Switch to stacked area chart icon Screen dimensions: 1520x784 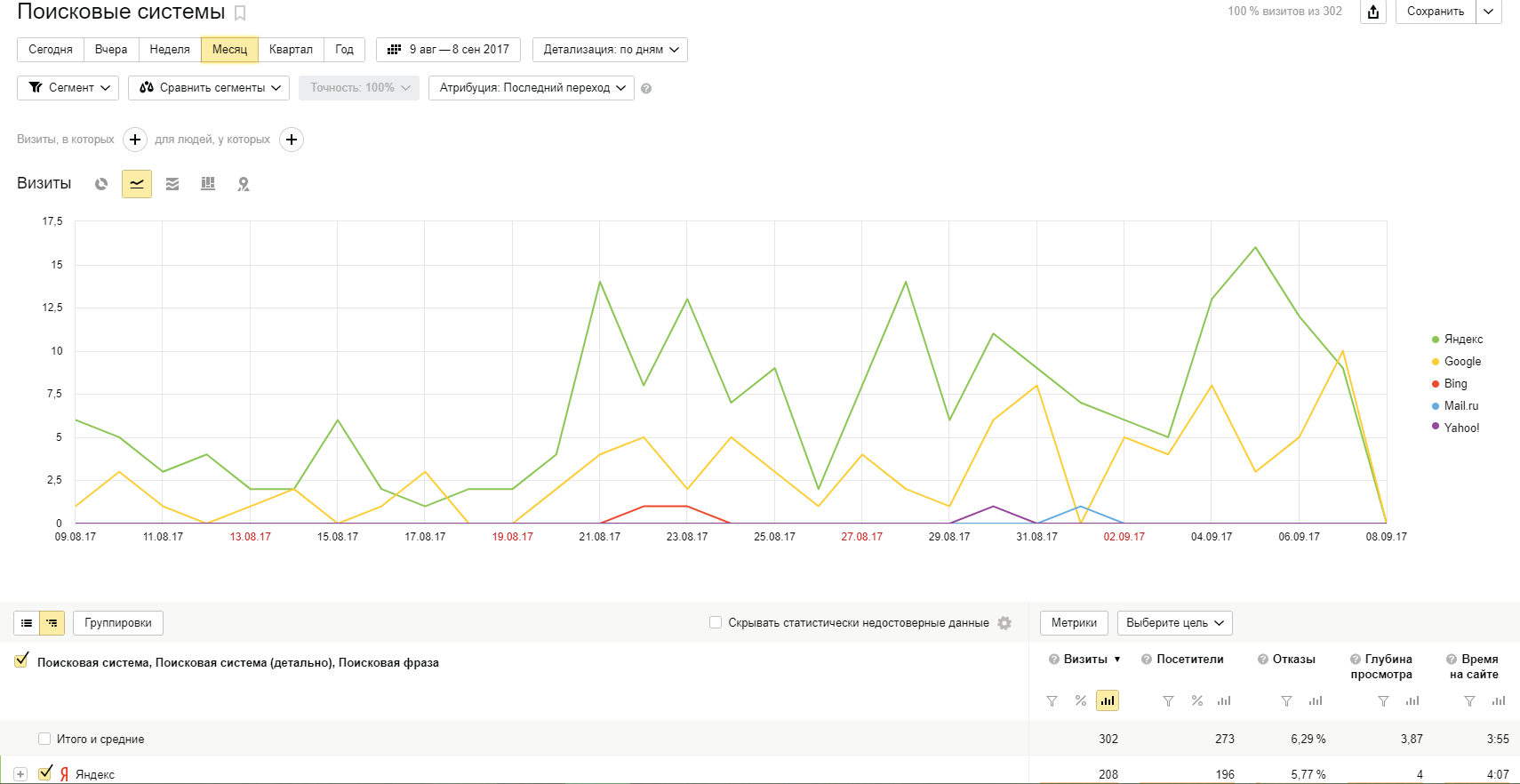coord(172,184)
